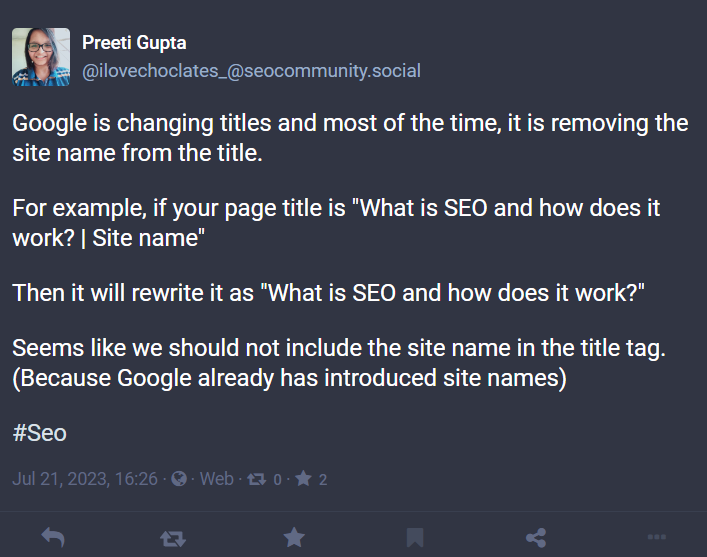The image size is (707, 557).
Task: Open Preeti Gupta's profile picture
Action: [x=41, y=57]
